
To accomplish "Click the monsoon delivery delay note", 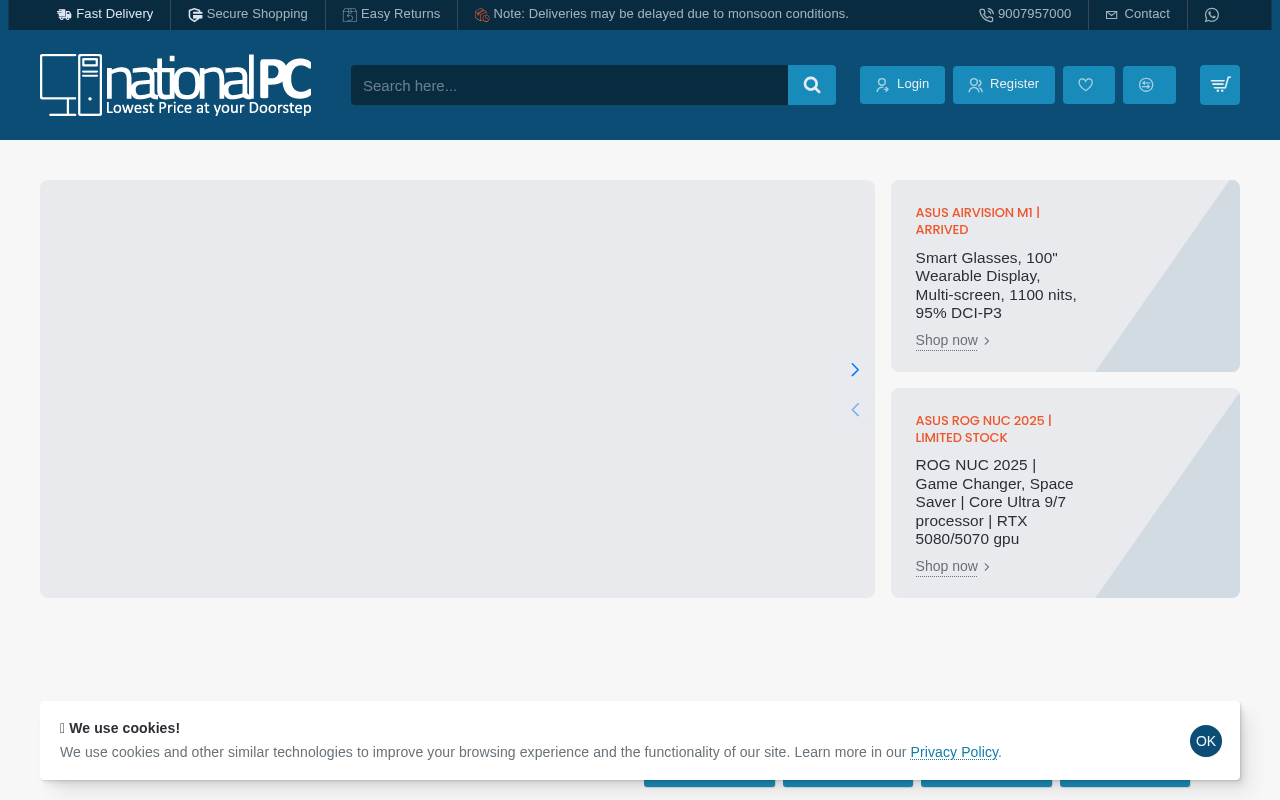I will [671, 14].
